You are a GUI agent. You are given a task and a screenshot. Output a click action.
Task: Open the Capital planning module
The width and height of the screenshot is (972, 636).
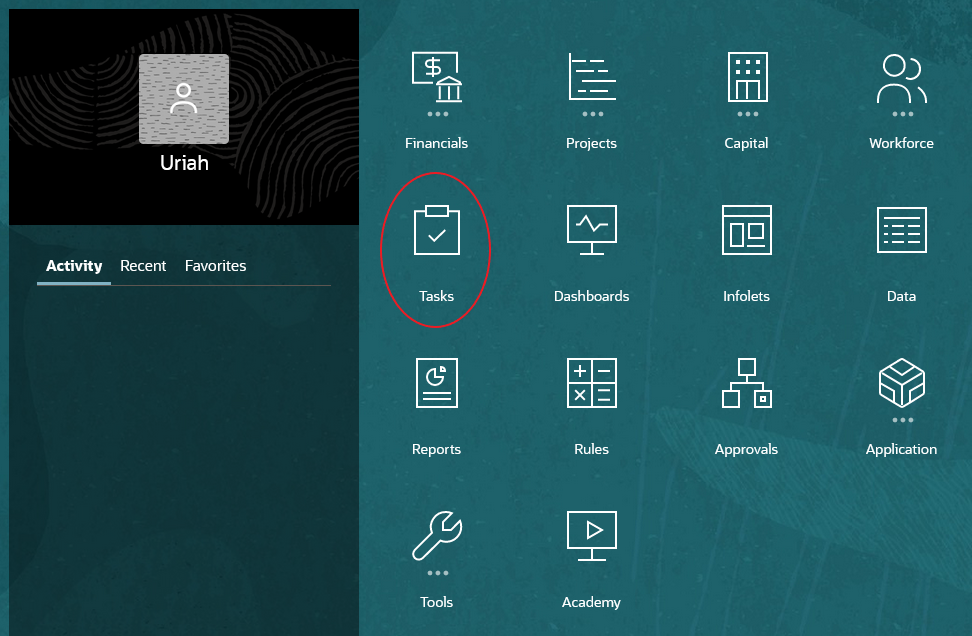pos(746,77)
